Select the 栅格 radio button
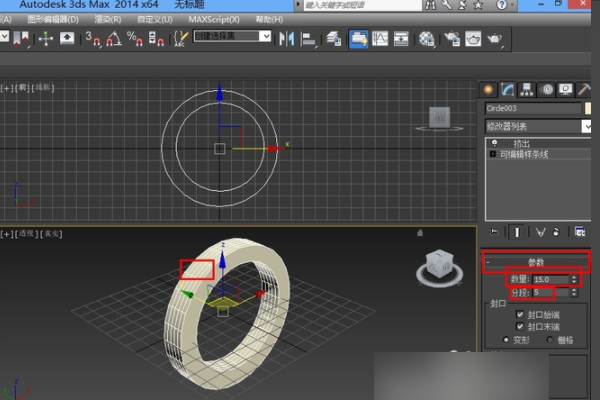The height and width of the screenshot is (400, 600). coord(550,340)
